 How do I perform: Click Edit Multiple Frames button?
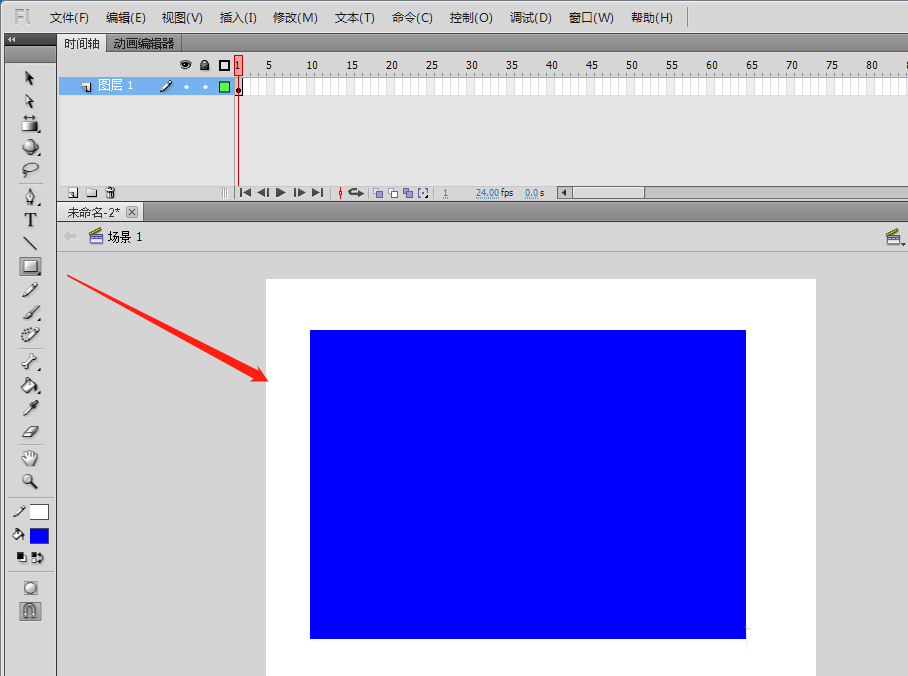pyautogui.click(x=408, y=193)
